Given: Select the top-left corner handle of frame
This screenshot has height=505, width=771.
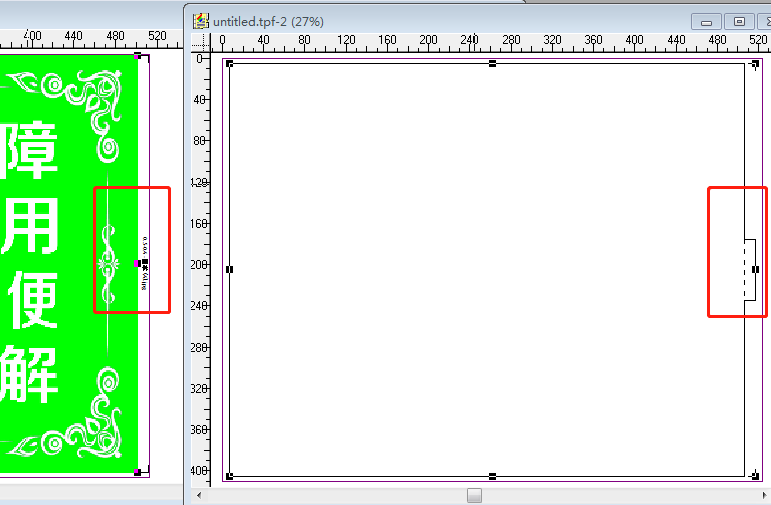Looking at the screenshot, I should (x=229, y=63).
